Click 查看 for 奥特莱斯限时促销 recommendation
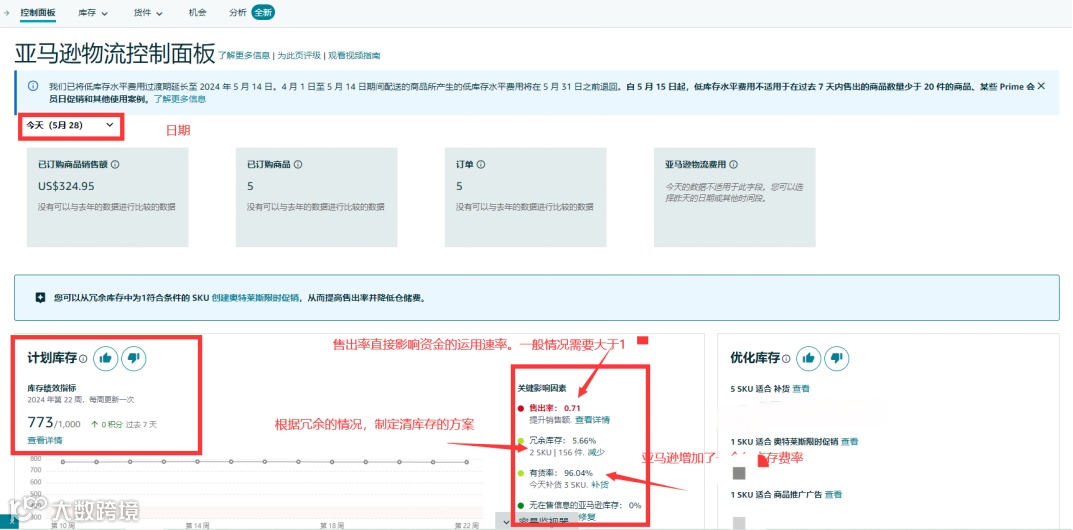Image resolution: width=1073 pixels, height=530 pixels. pyautogui.click(x=850, y=441)
